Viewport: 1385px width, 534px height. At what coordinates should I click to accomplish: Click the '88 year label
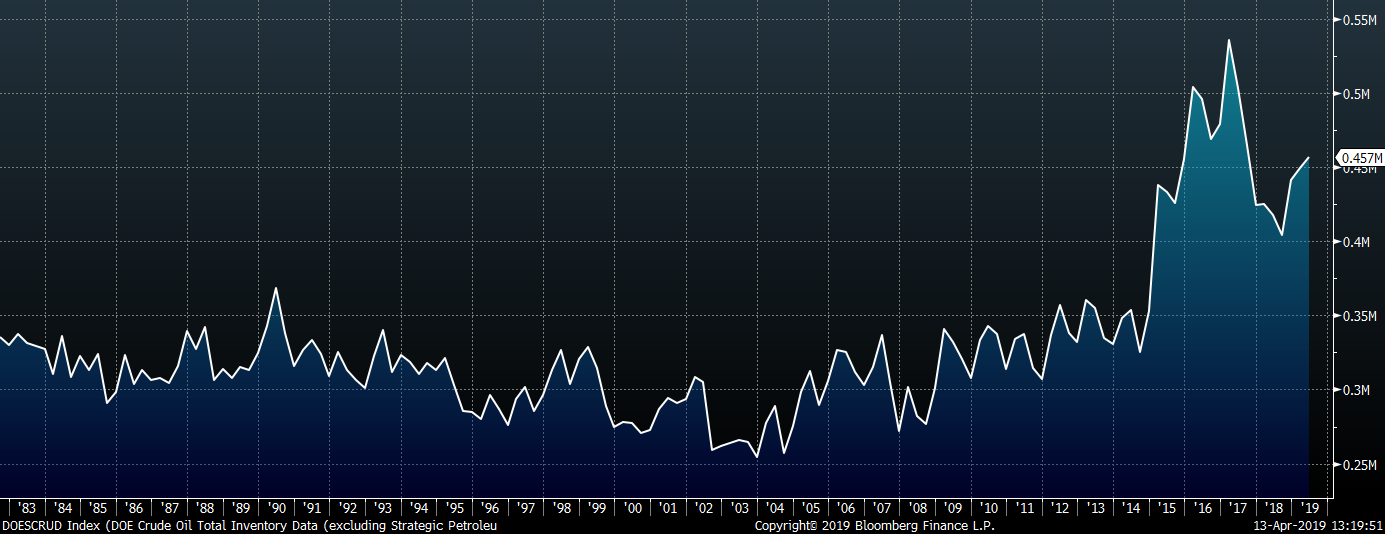point(205,508)
